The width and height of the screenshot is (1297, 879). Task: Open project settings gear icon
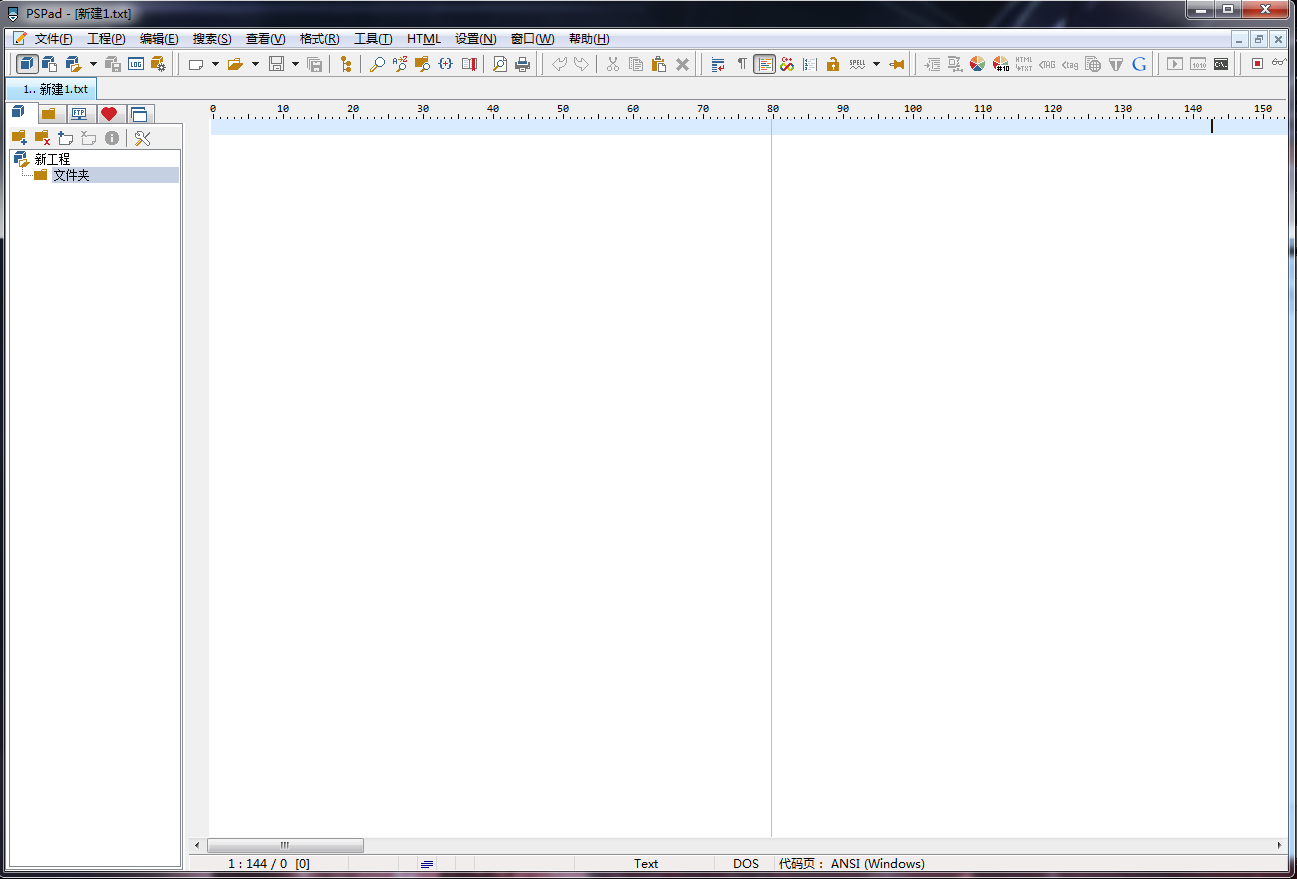point(158,64)
